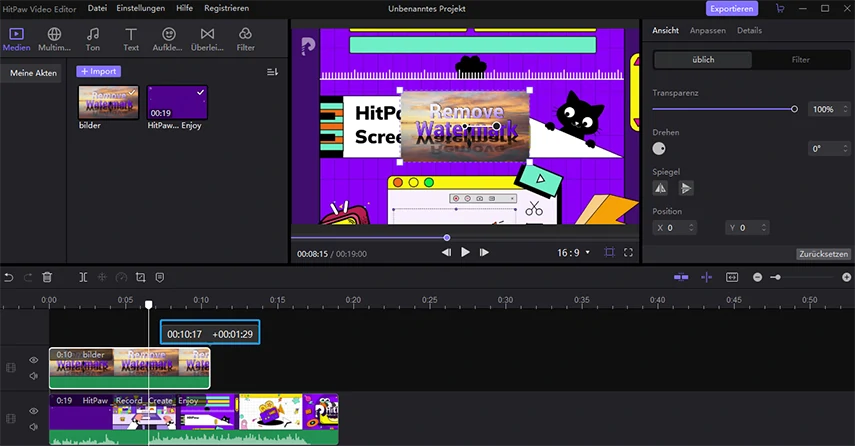Click the Drehen 0° stepper arrows
The image size is (855, 446).
pyautogui.click(x=845, y=148)
